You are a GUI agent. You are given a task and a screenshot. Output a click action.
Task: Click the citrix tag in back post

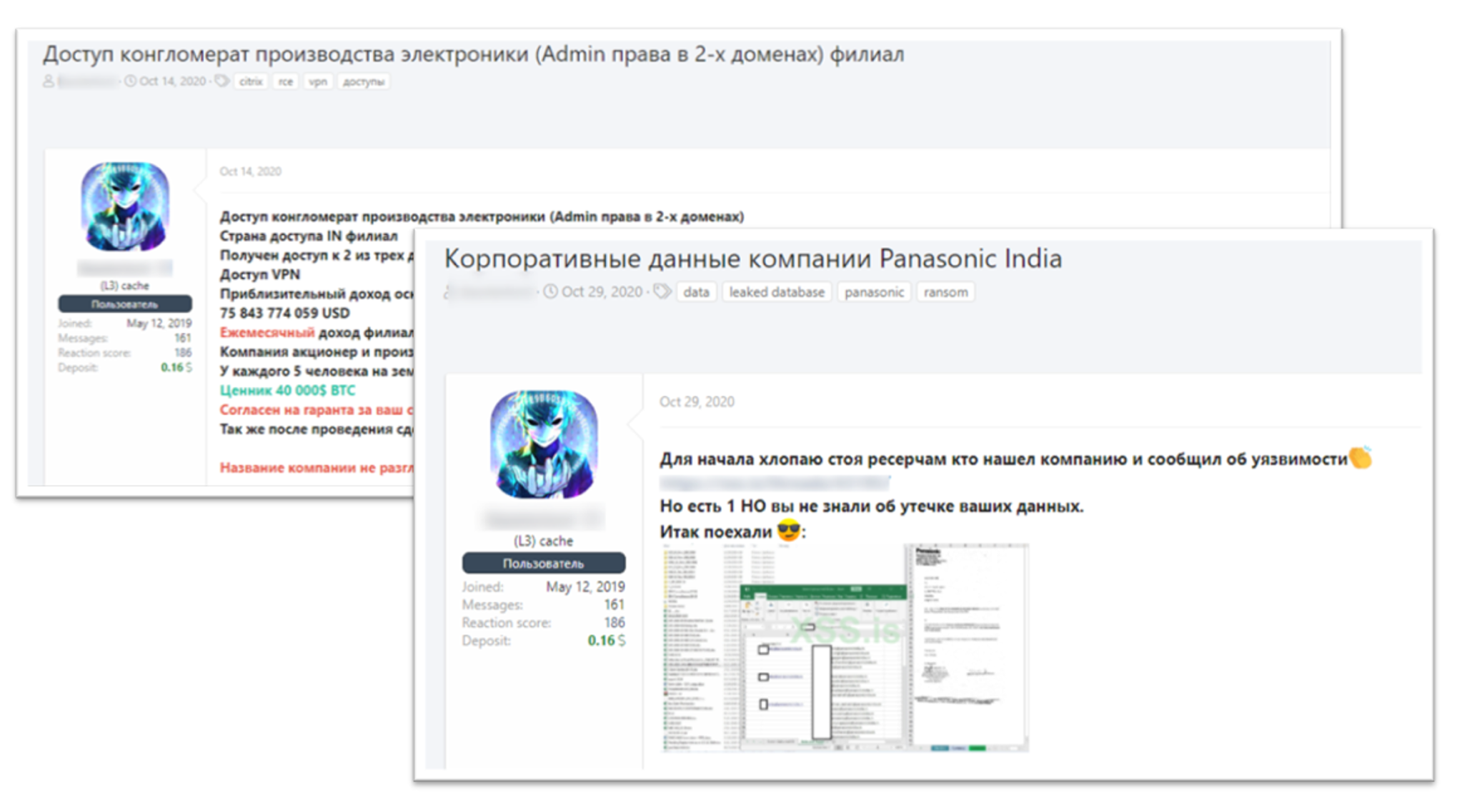point(251,81)
